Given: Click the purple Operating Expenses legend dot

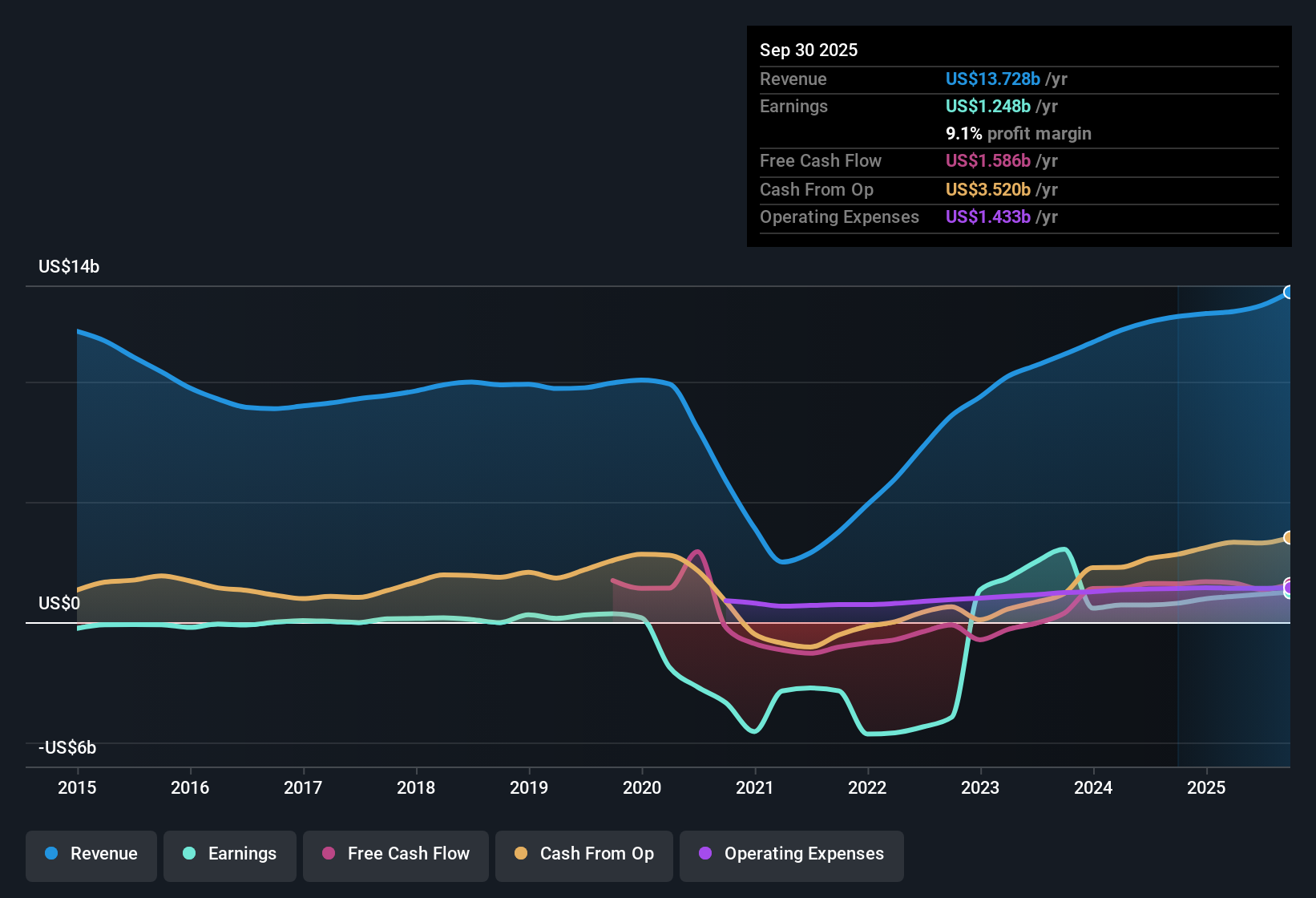Looking at the screenshot, I should click(x=705, y=854).
